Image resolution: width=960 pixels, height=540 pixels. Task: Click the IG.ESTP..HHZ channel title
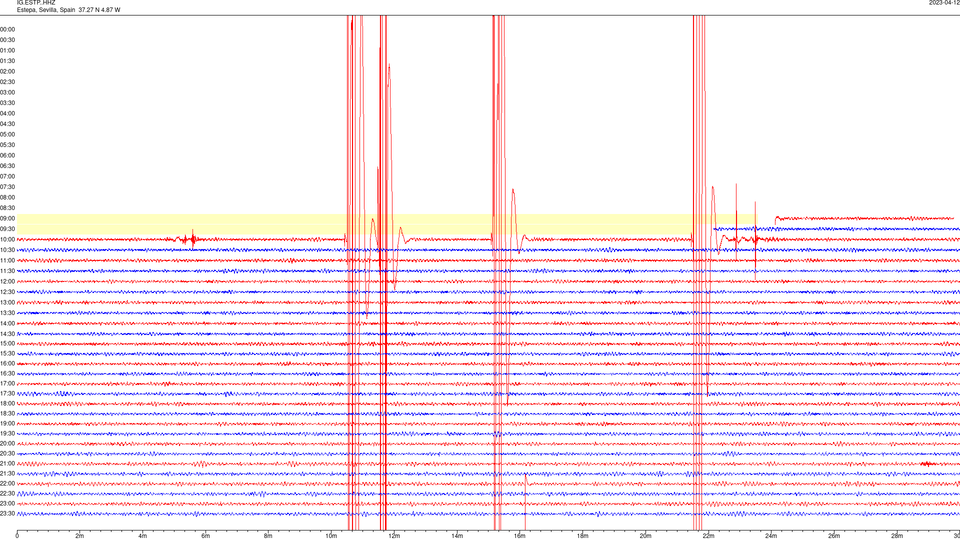(x=36, y=3)
